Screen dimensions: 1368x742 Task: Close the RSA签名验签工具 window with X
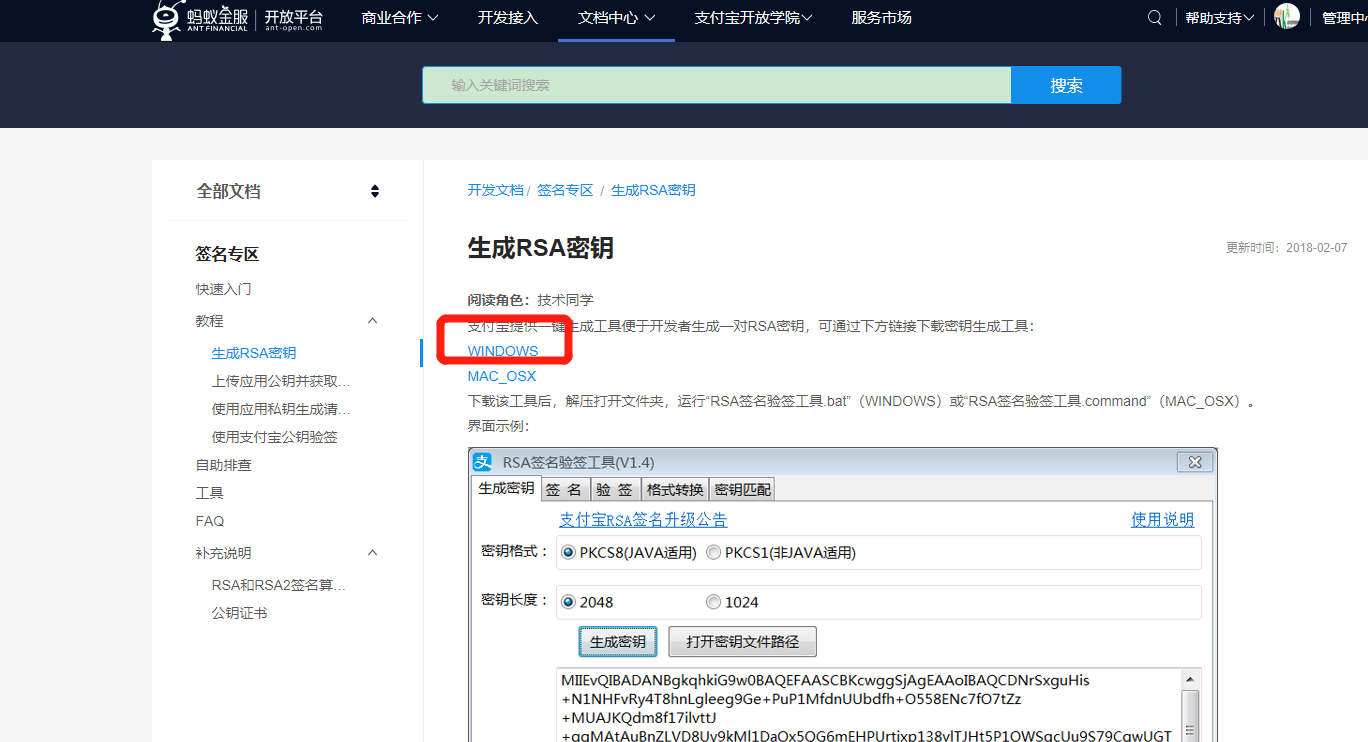pos(1194,462)
